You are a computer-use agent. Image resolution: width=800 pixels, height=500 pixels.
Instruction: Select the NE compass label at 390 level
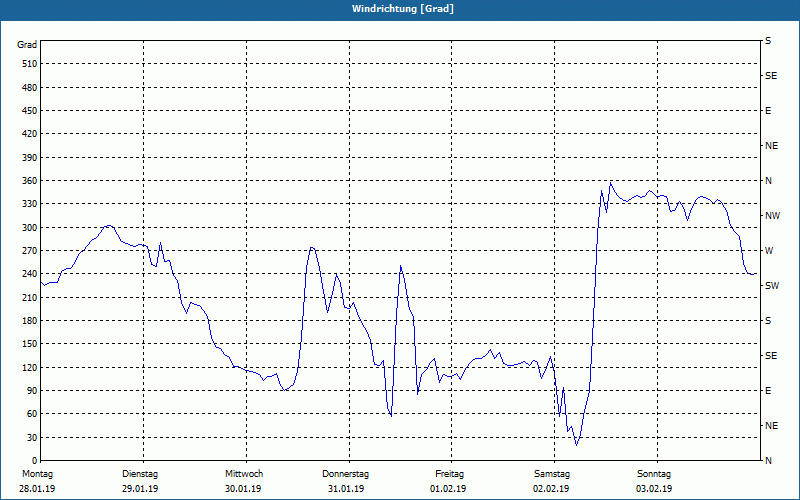(x=771, y=146)
